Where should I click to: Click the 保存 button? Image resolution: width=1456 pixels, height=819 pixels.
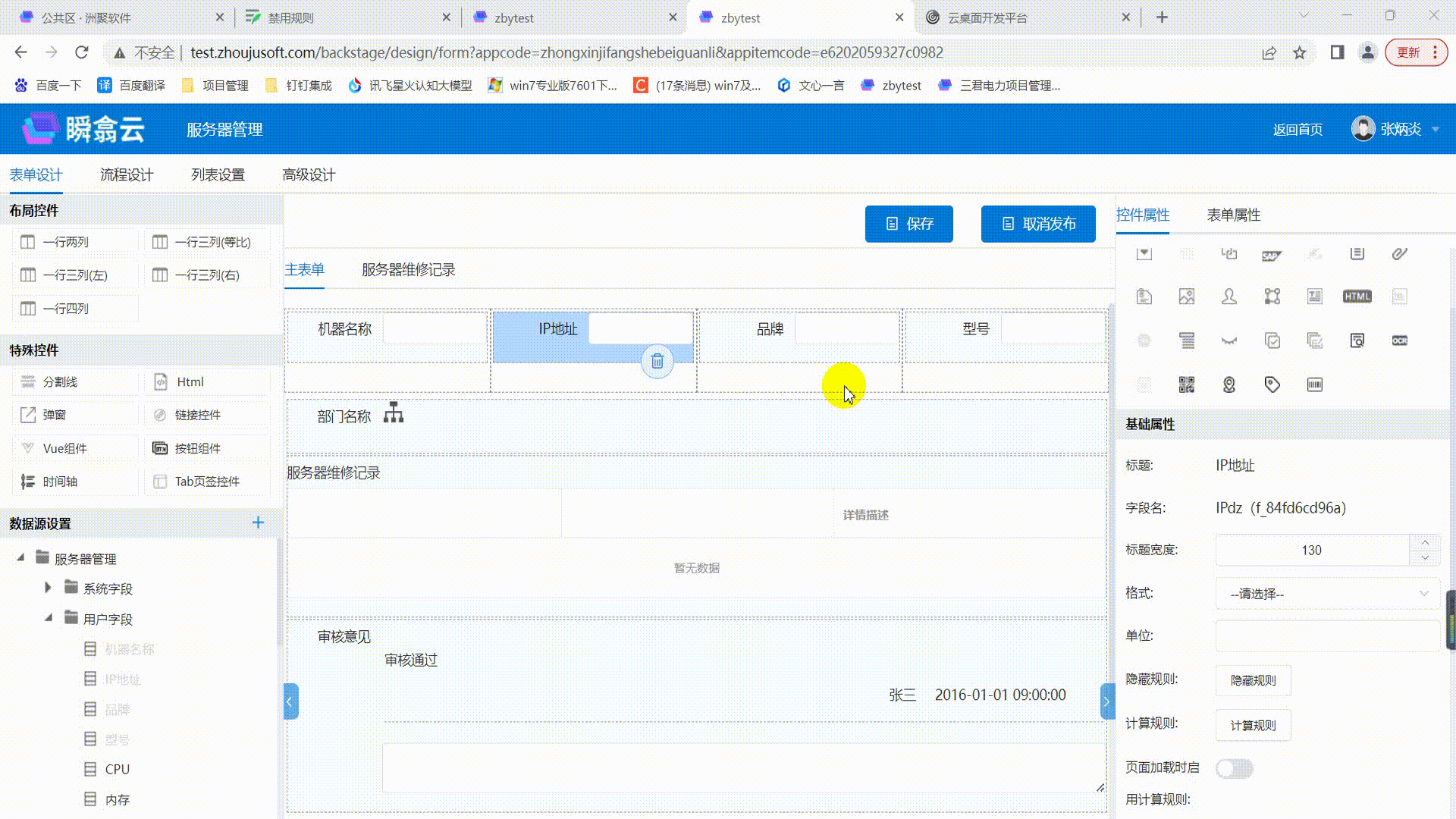908,224
